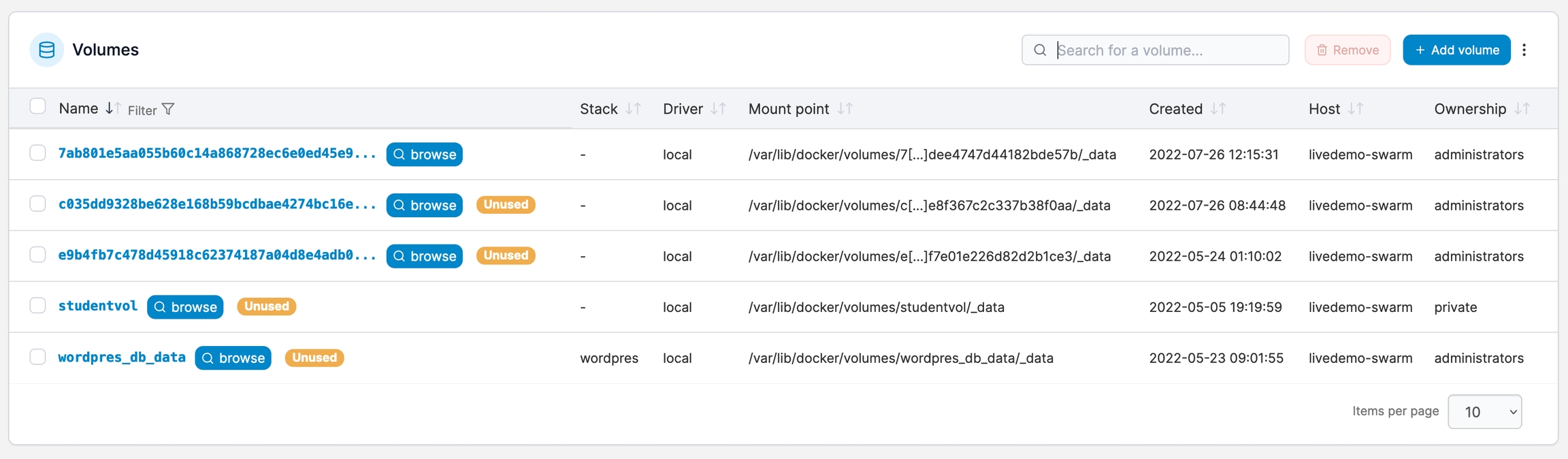Image resolution: width=1568 pixels, height=459 pixels.
Task: Open the Name column filter funnel
Action: point(168,110)
